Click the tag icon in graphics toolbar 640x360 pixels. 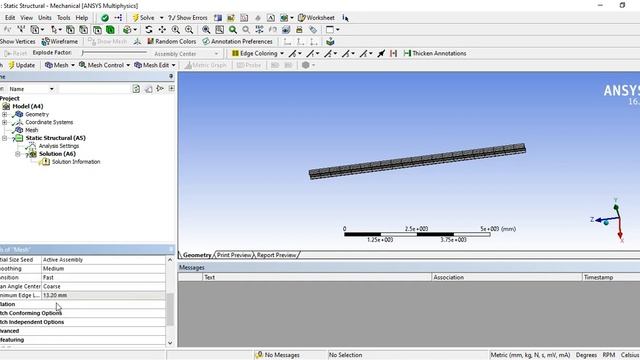click(x=313, y=30)
